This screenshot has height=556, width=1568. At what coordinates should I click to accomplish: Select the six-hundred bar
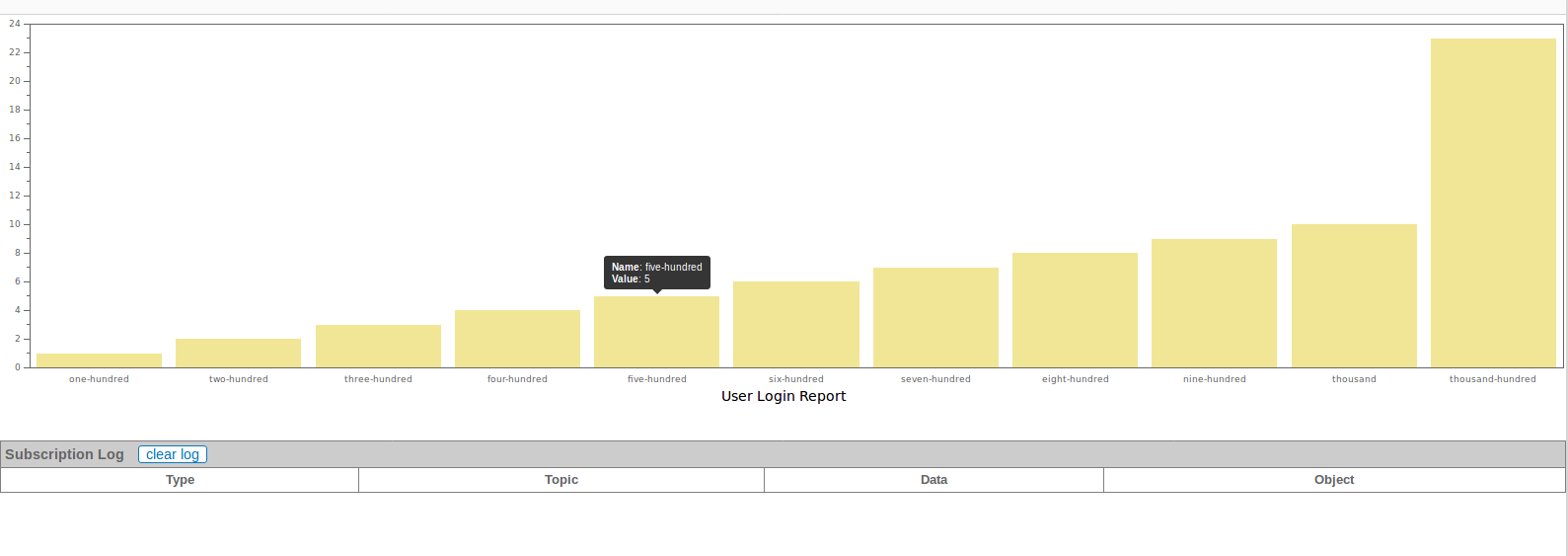click(796, 325)
